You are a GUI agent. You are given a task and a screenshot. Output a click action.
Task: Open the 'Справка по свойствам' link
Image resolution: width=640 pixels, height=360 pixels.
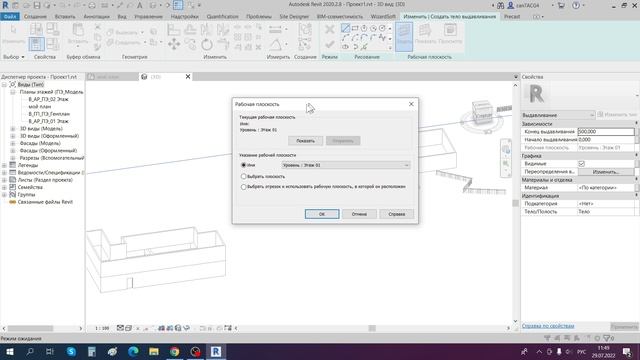pos(548,326)
